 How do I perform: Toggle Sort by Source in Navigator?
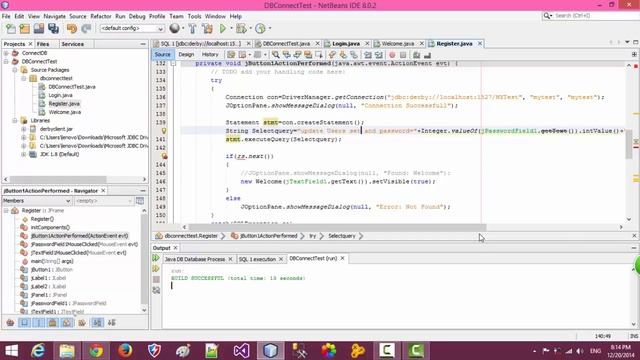coord(112,323)
